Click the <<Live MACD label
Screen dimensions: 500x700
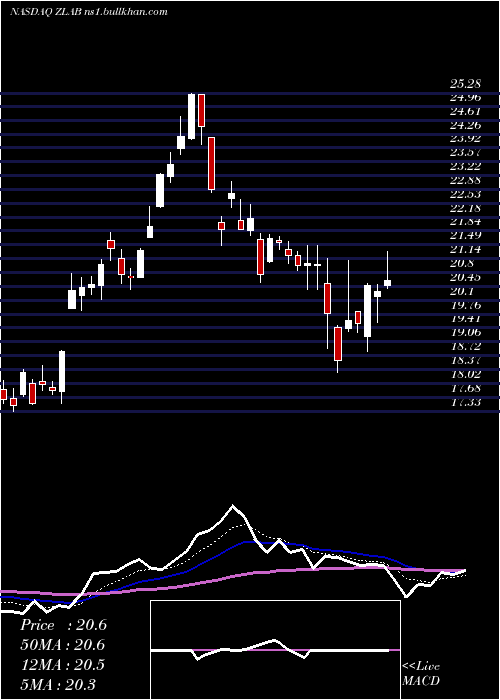421,674
